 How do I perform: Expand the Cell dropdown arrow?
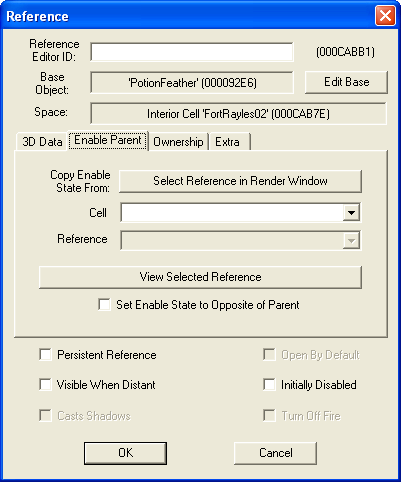[x=351, y=213]
